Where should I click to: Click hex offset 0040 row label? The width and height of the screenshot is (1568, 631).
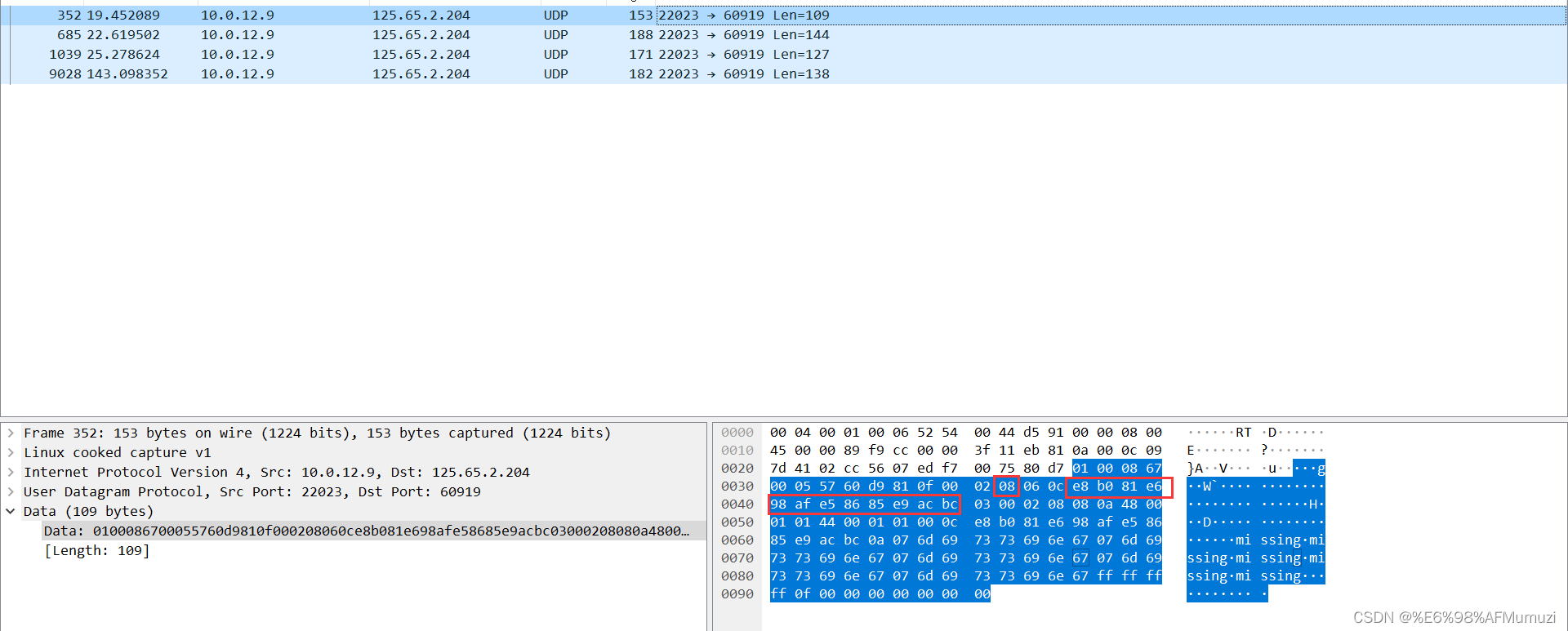point(737,504)
